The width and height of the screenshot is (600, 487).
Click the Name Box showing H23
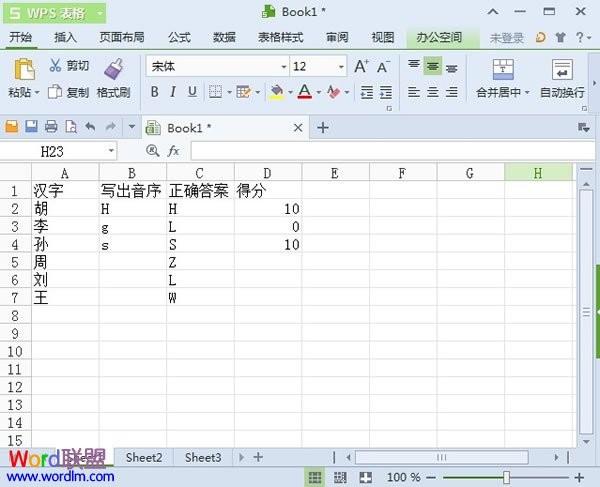point(65,150)
